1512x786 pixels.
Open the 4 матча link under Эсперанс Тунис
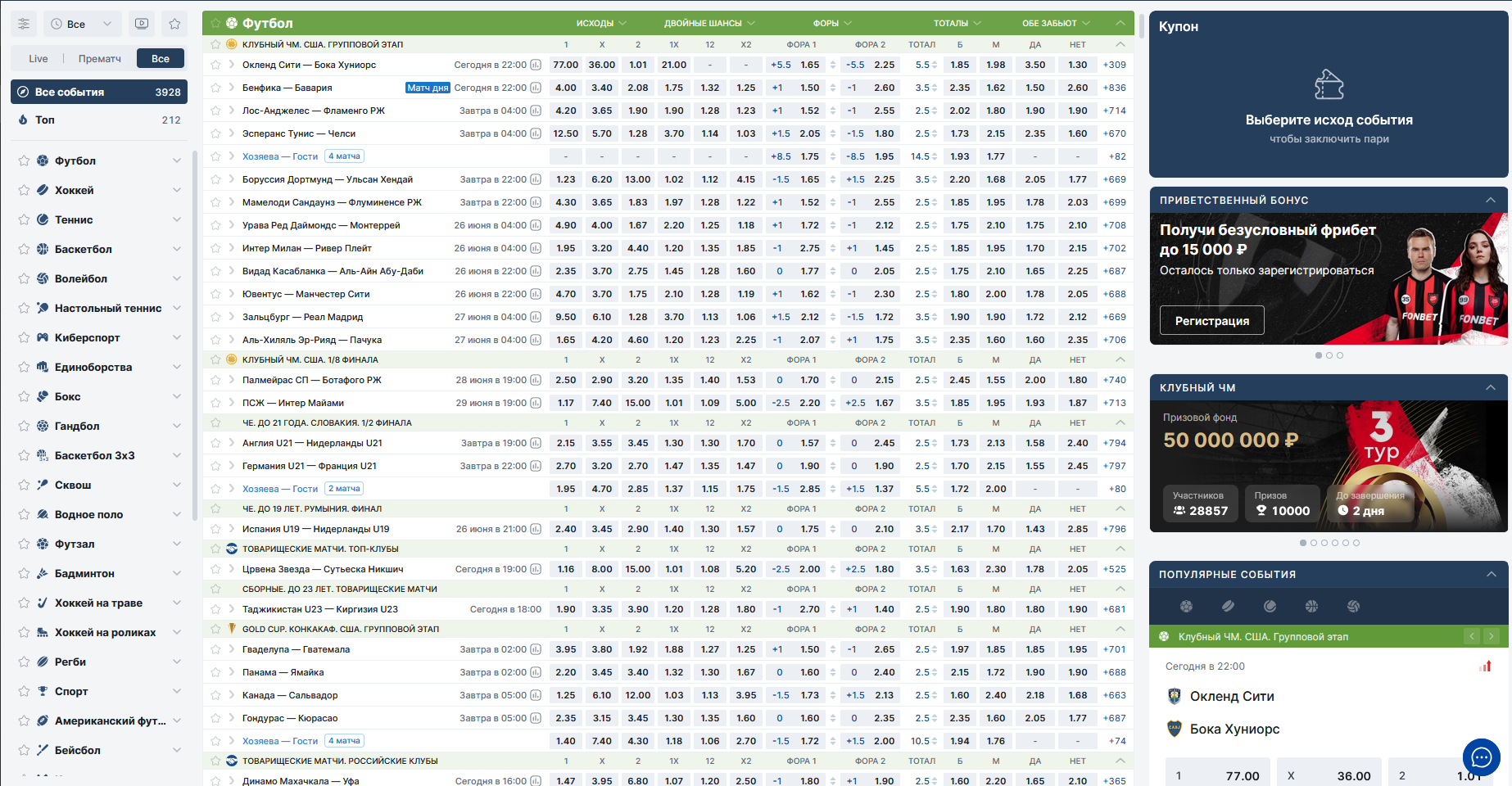coord(344,156)
